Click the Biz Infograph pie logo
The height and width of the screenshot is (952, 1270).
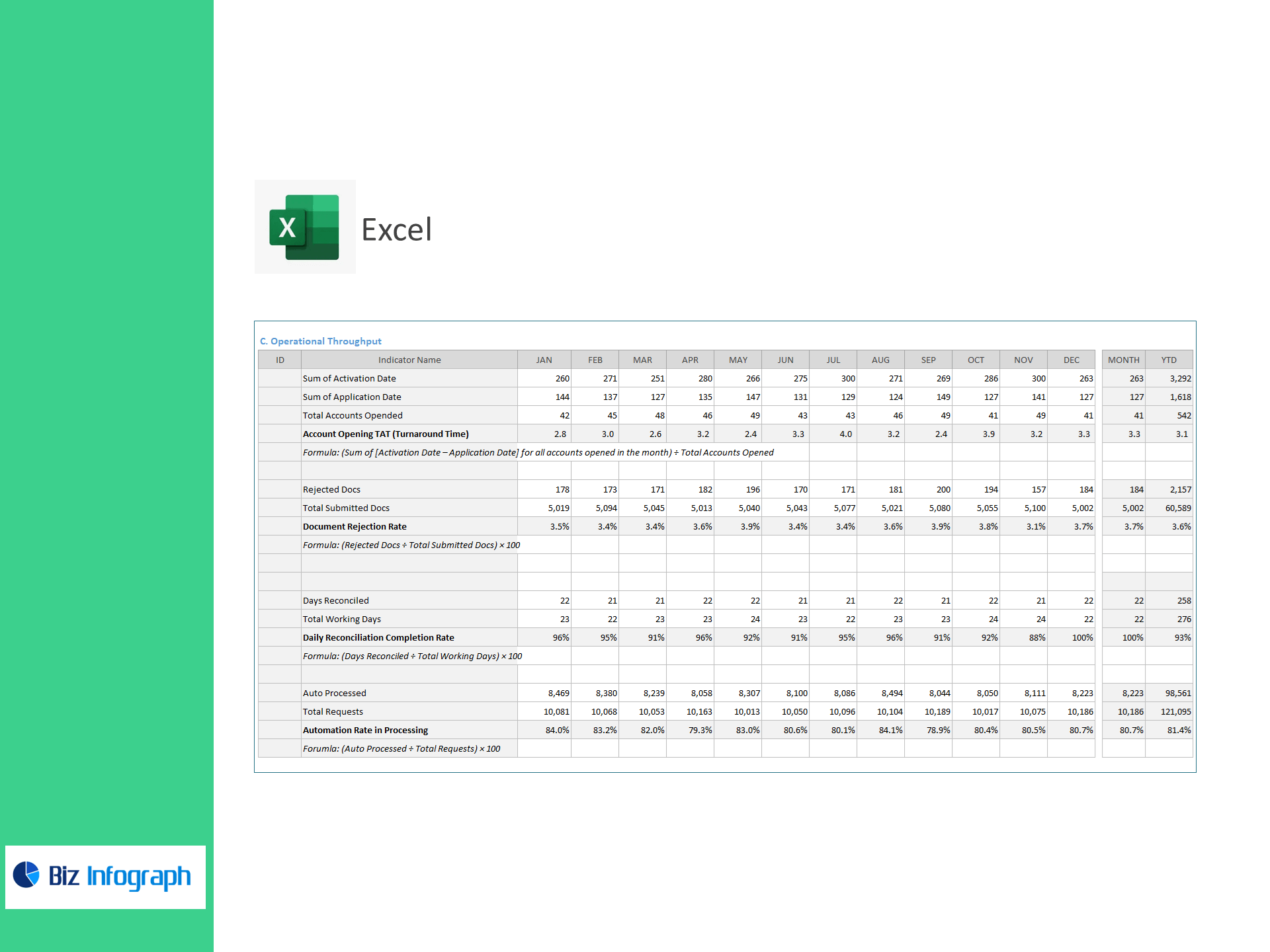26,875
